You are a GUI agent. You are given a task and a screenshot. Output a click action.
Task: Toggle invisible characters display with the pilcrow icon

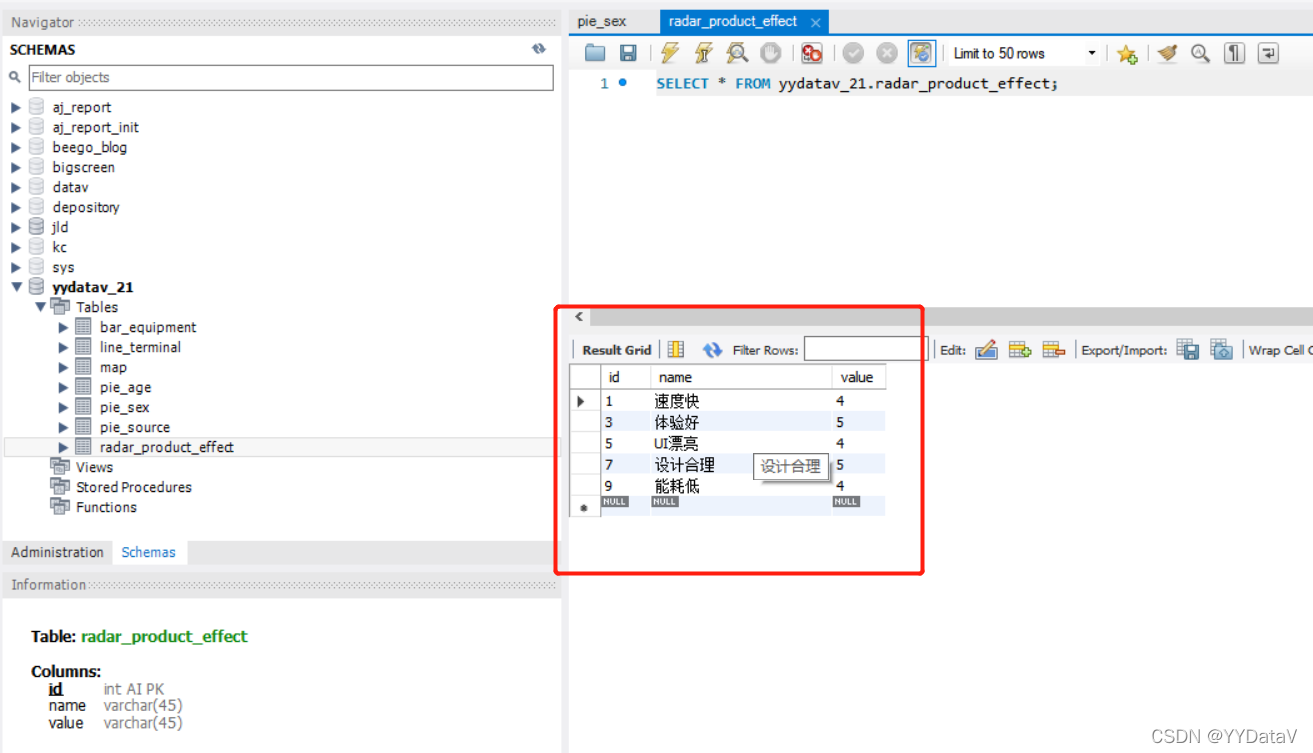[1233, 53]
